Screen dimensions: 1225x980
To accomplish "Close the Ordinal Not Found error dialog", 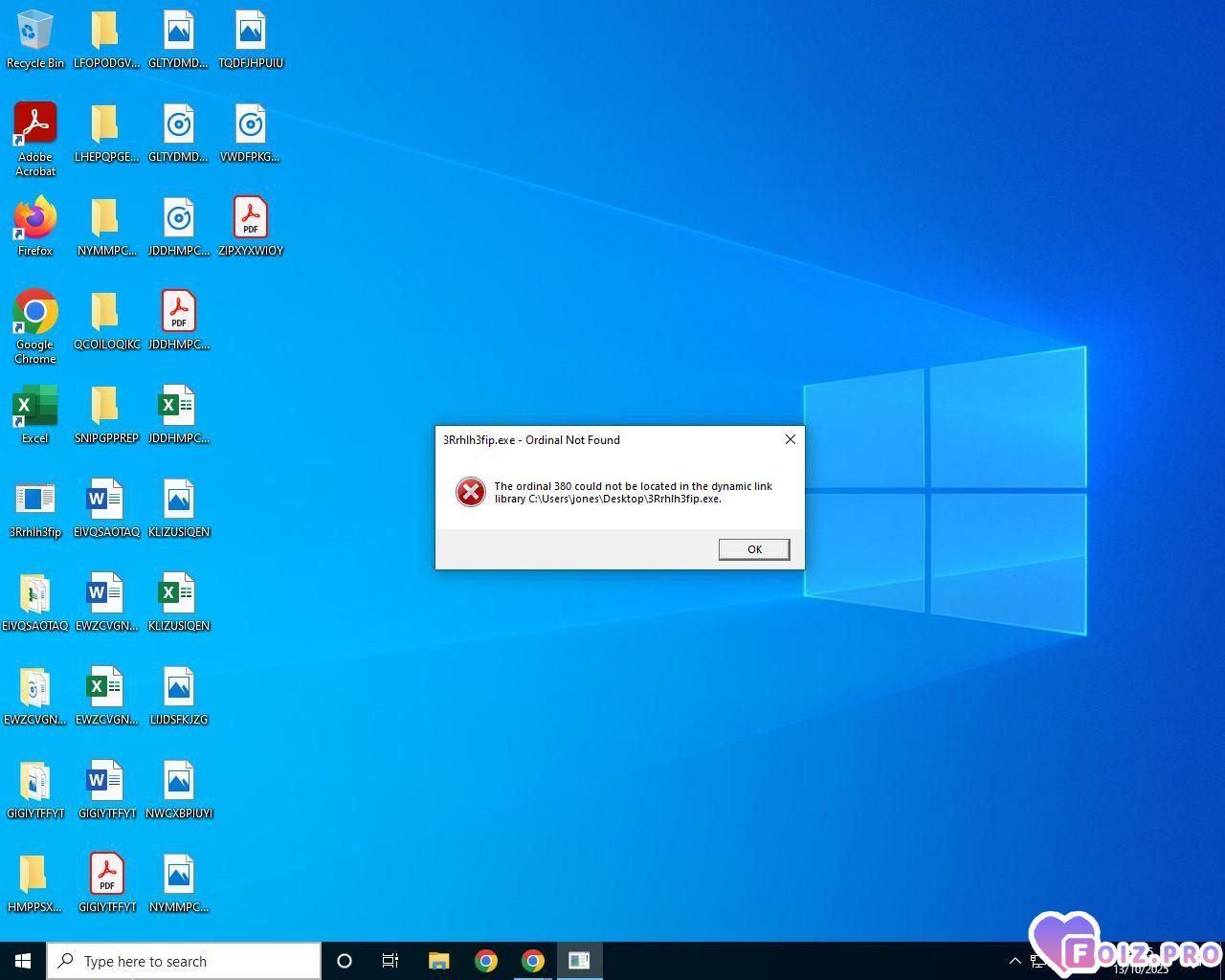I will coord(790,439).
